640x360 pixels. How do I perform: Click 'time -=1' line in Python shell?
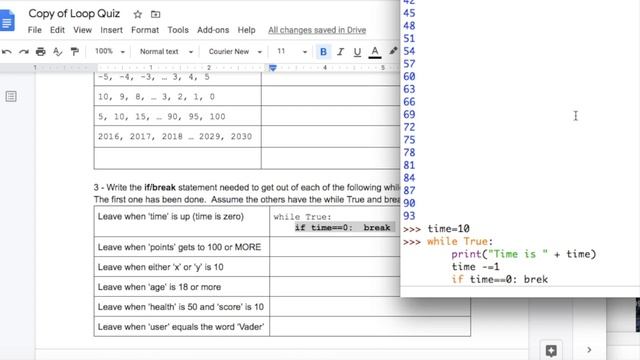pyautogui.click(x=476, y=267)
